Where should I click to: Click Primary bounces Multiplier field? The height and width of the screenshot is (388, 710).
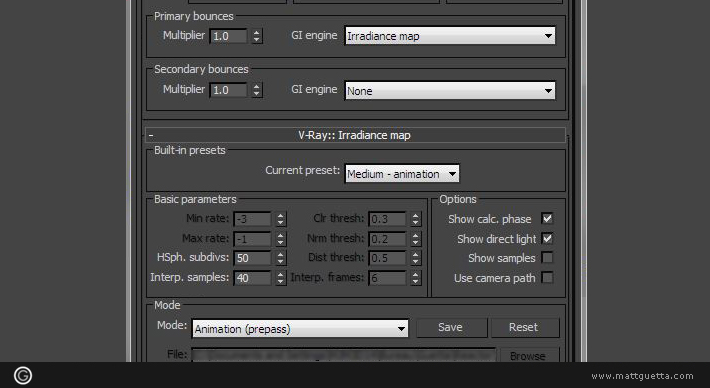(228, 36)
